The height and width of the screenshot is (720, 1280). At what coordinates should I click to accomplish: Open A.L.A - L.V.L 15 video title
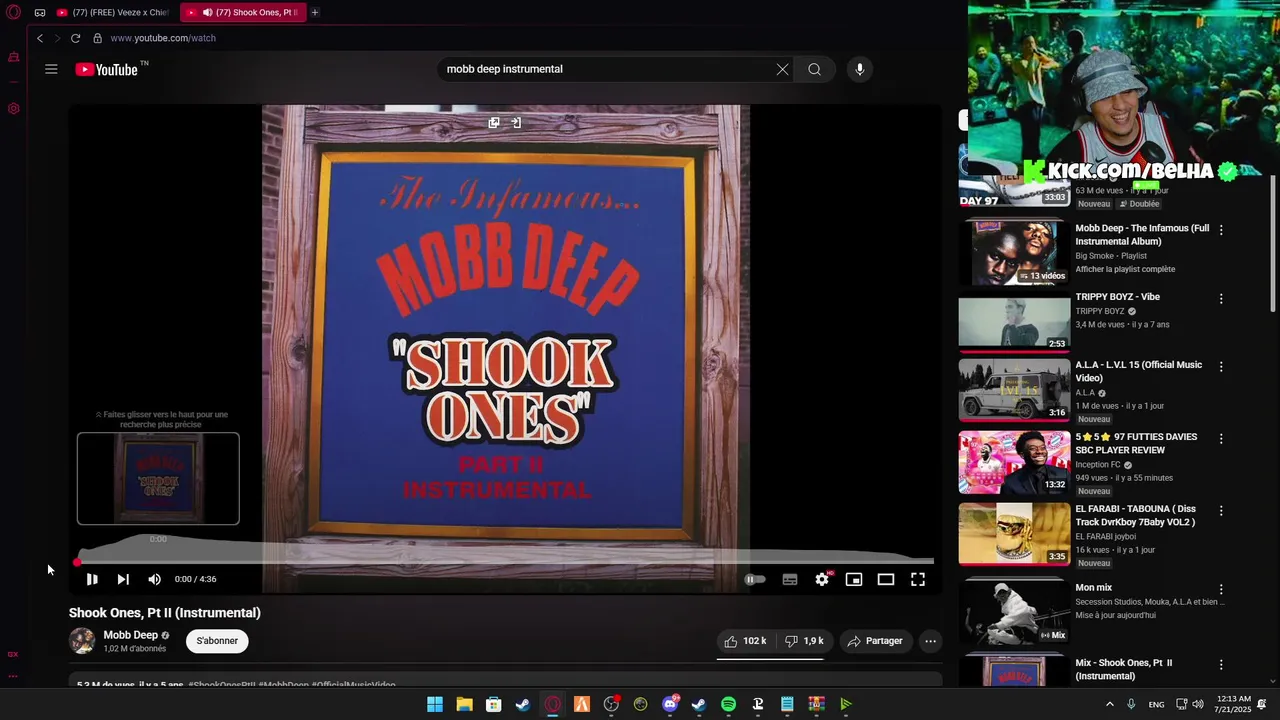[1139, 371]
